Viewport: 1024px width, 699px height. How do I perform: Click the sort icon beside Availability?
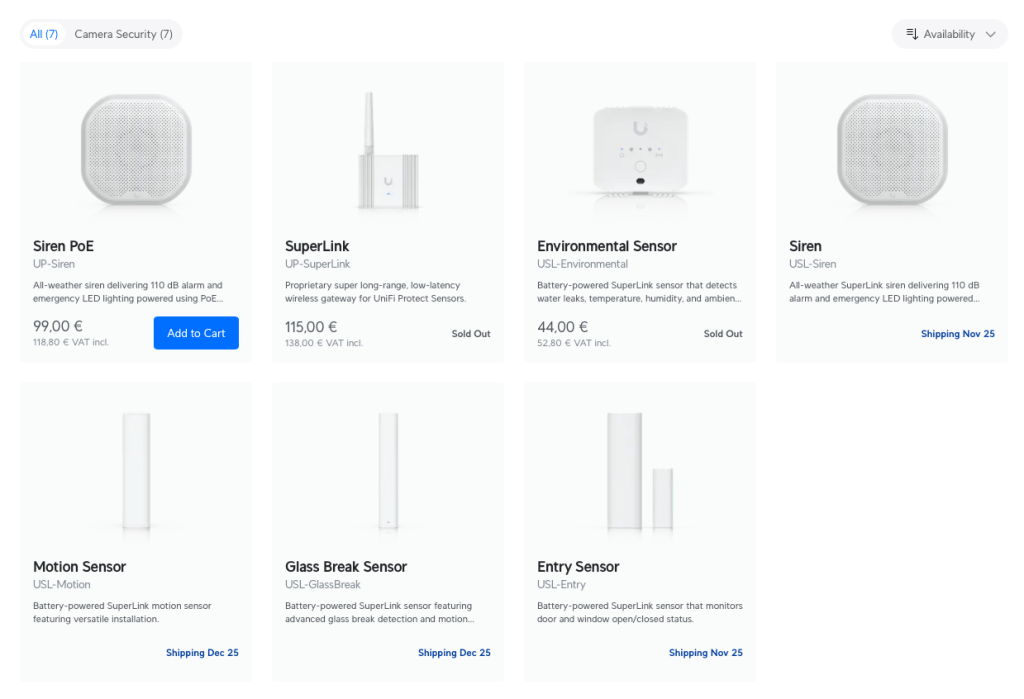(912, 34)
